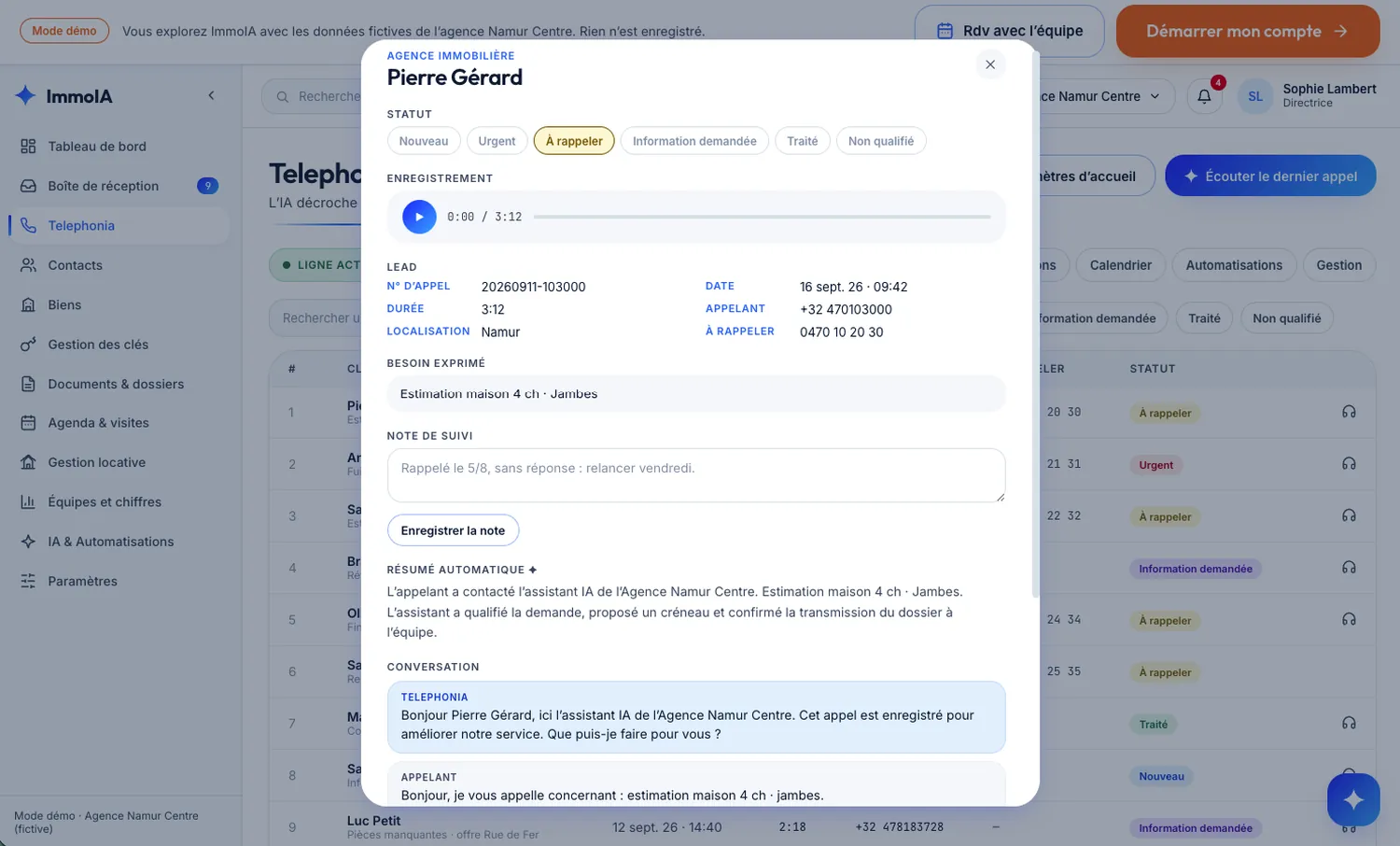Click the Paramètres sliders icon

28,581
